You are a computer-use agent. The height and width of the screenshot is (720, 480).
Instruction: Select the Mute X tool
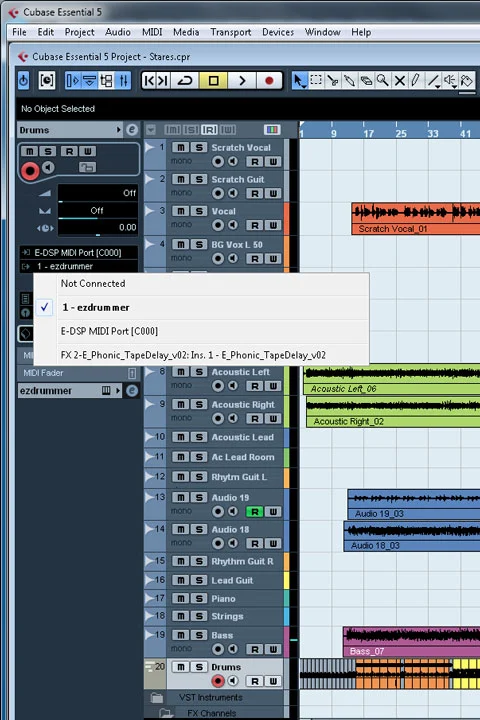click(400, 81)
